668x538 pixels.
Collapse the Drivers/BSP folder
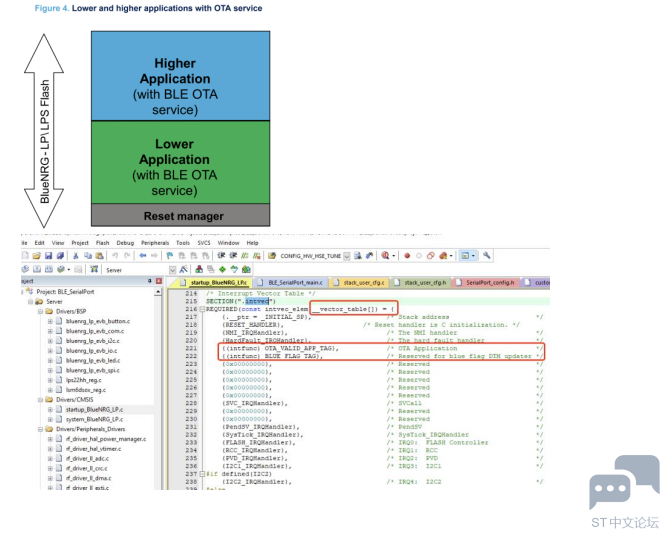[40, 311]
